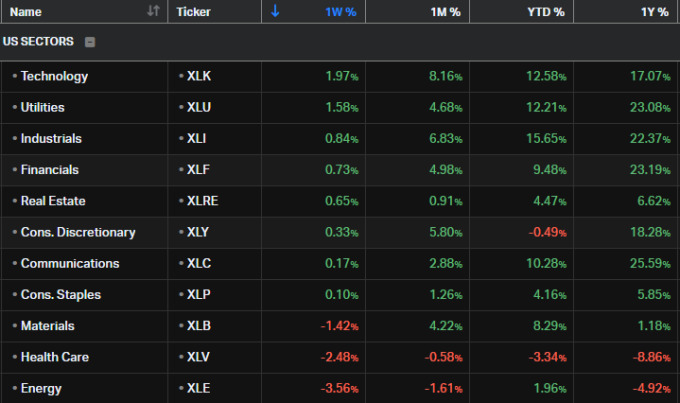The height and width of the screenshot is (403, 680).
Task: Select the Materials sector name
Action: coord(47,325)
